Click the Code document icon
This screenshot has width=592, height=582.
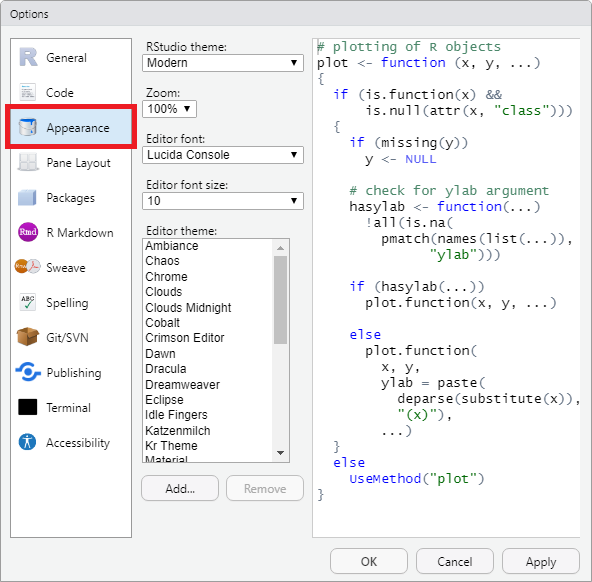coord(28,92)
